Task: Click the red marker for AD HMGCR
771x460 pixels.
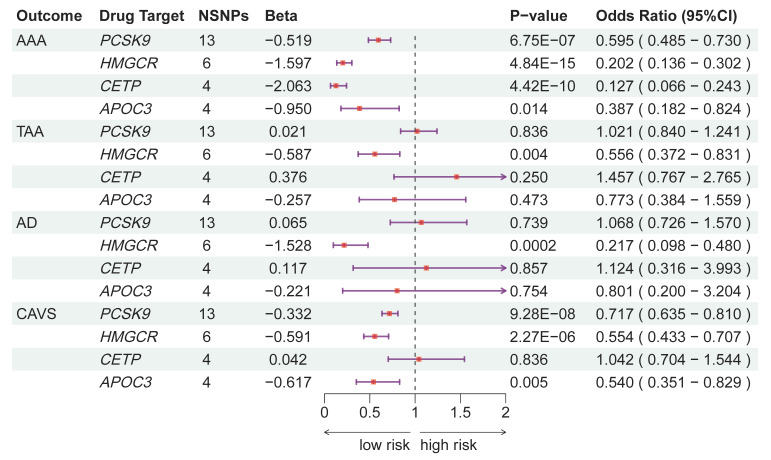Action: (x=344, y=245)
